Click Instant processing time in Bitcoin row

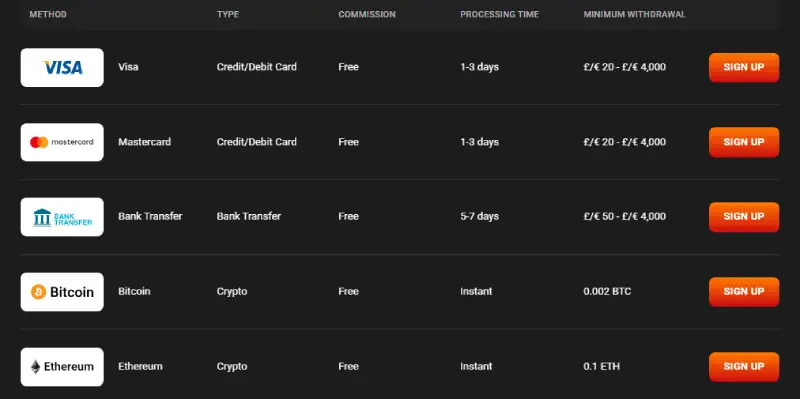click(x=476, y=291)
